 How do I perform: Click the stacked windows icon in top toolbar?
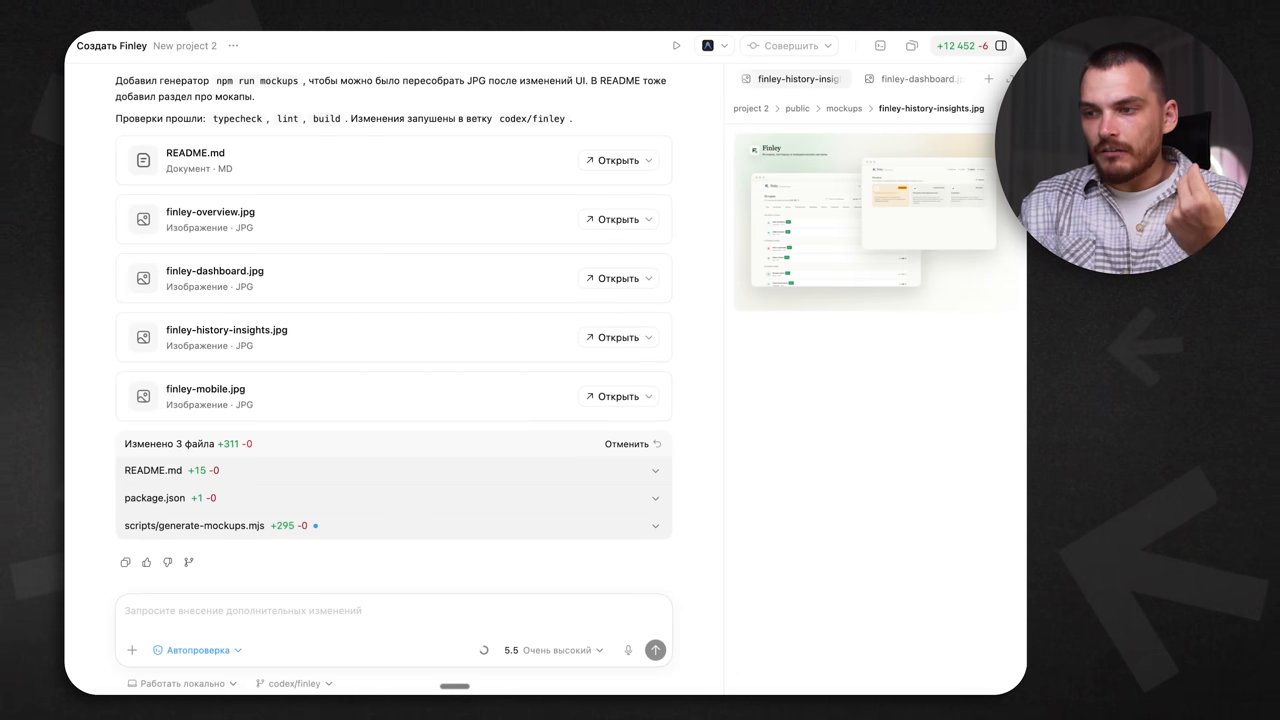[912, 46]
